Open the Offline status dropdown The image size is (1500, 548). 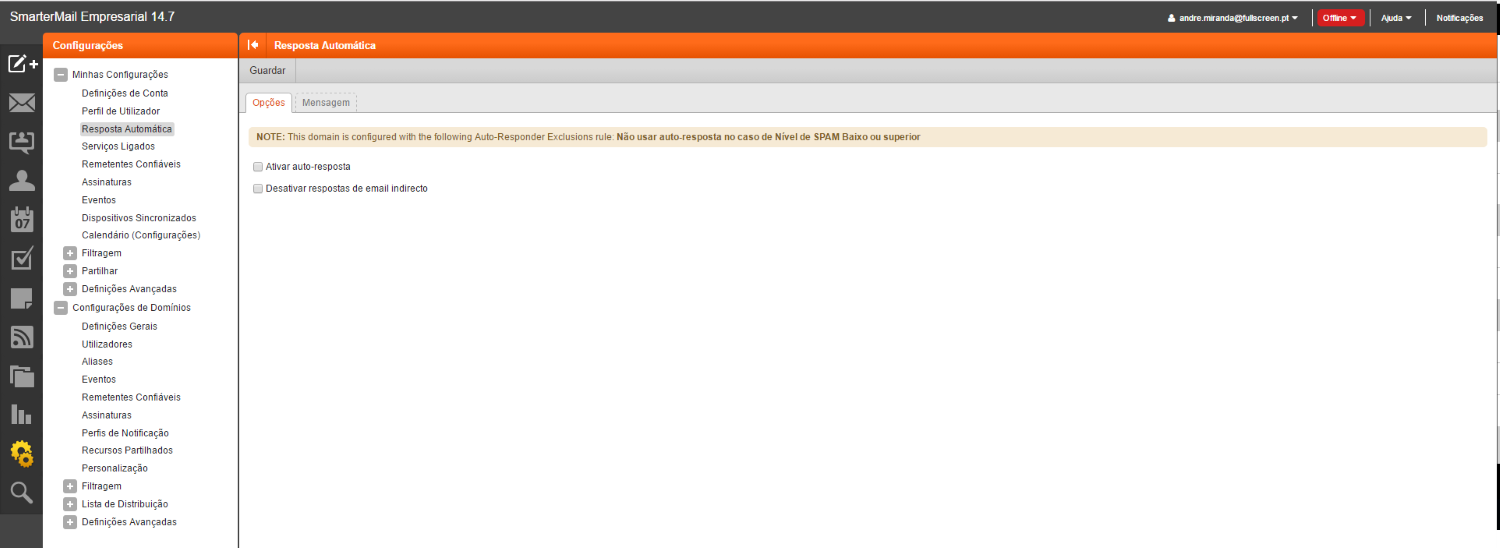click(1340, 18)
